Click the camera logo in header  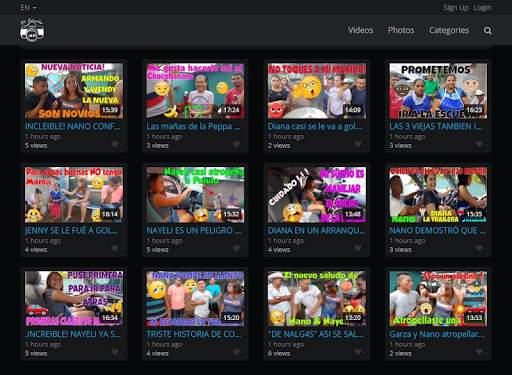click(x=32, y=30)
